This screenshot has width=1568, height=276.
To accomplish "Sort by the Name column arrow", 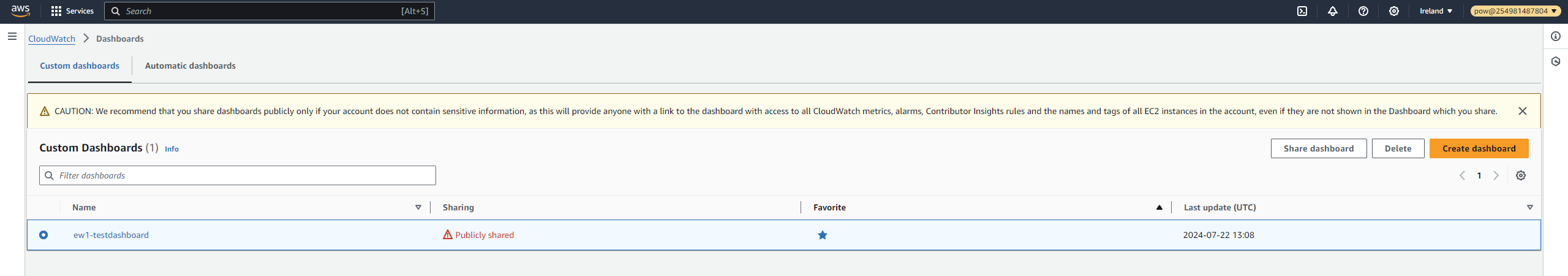I will 418,207.
